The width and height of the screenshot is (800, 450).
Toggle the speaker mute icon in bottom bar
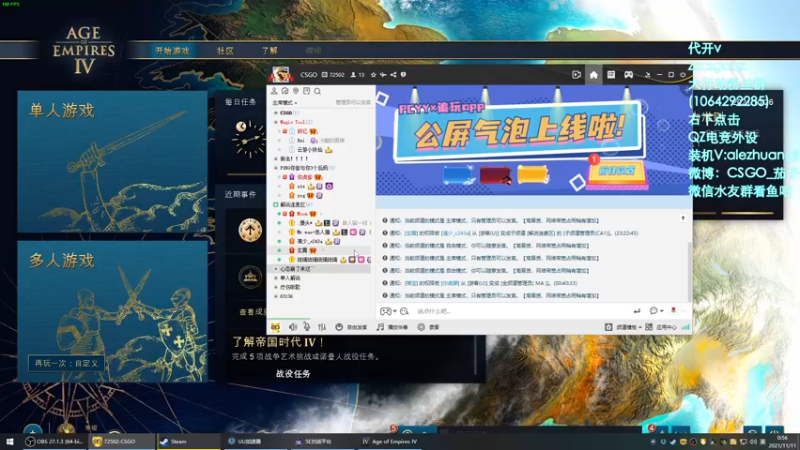(x=293, y=327)
